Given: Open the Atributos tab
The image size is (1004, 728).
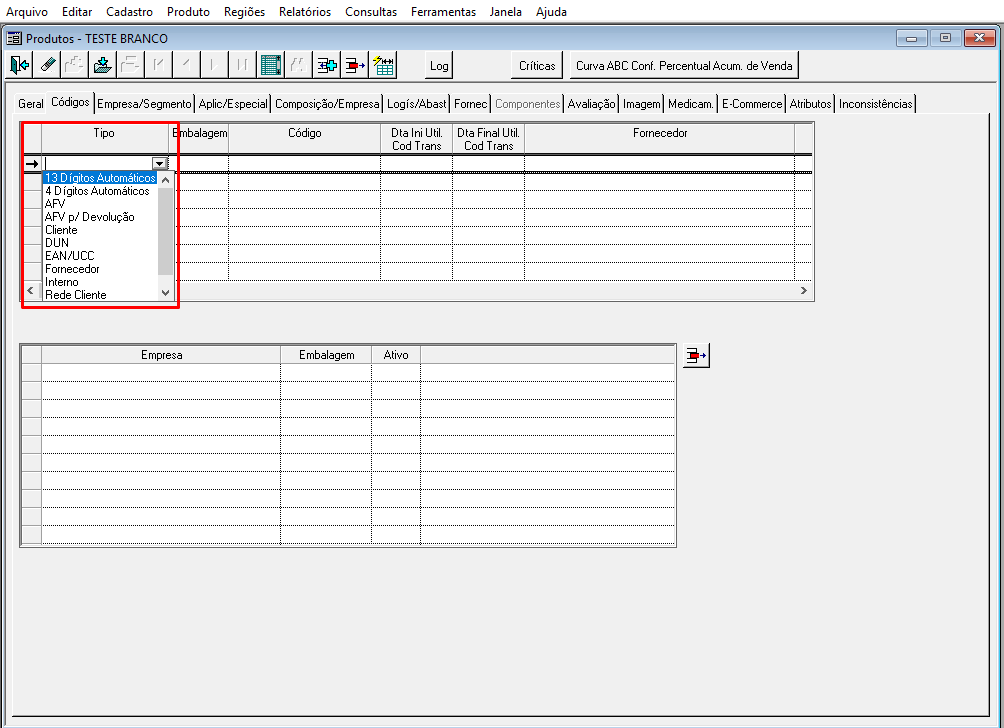Looking at the screenshot, I should point(810,104).
